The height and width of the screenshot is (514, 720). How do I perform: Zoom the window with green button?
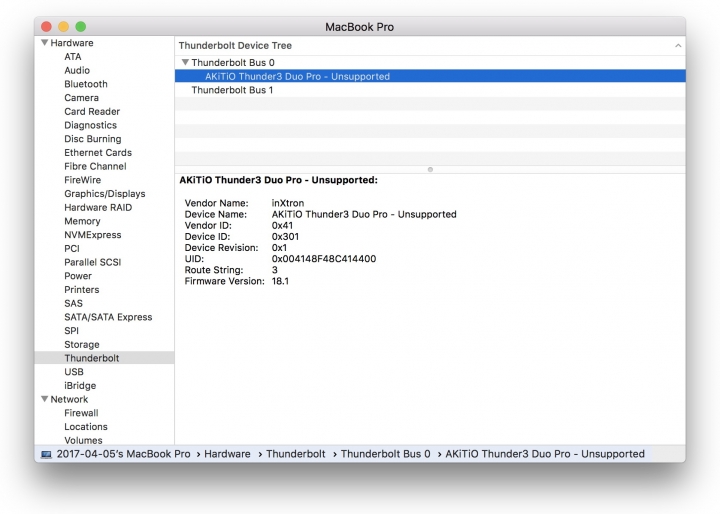click(x=81, y=27)
